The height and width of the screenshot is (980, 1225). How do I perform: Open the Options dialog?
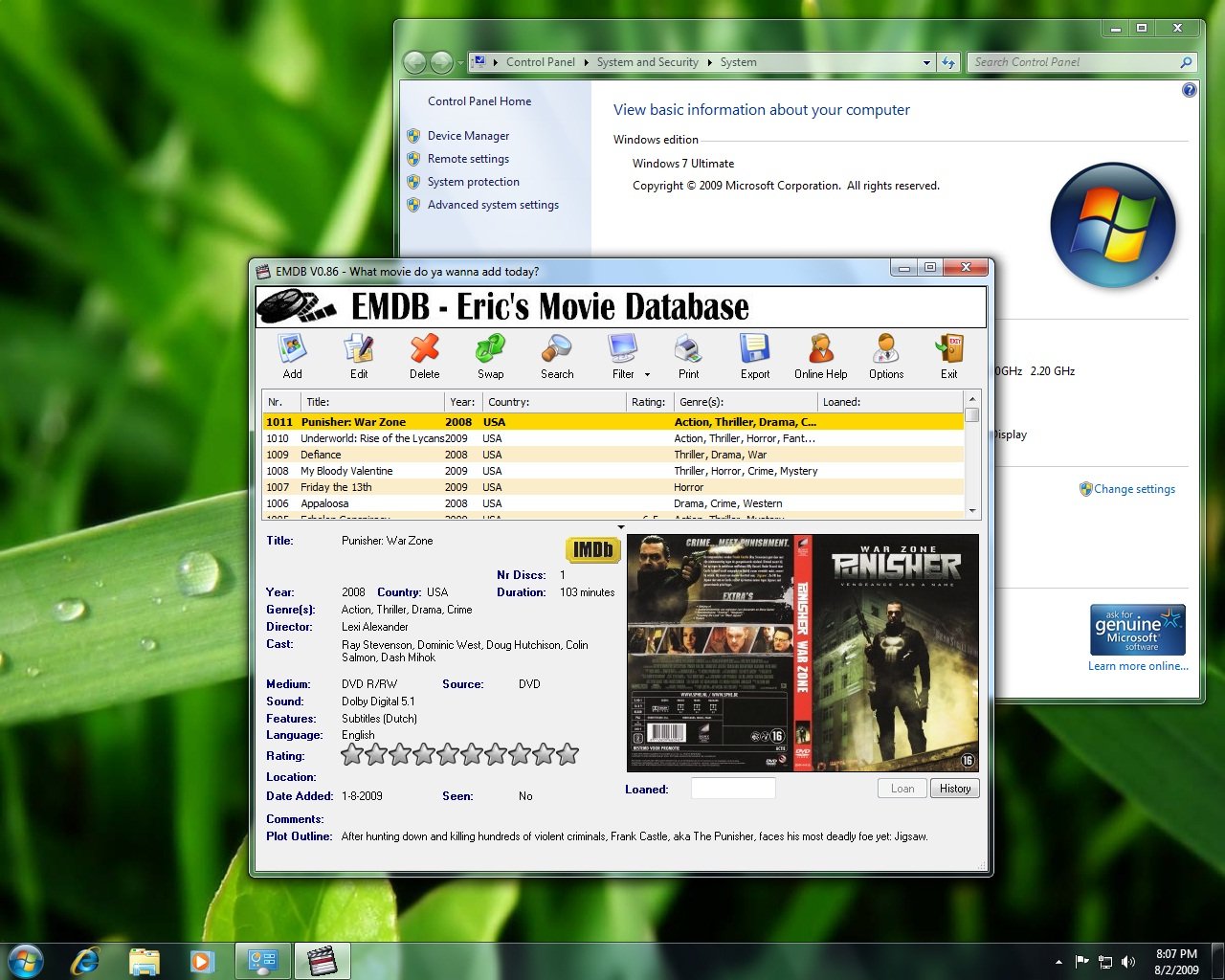point(885,349)
